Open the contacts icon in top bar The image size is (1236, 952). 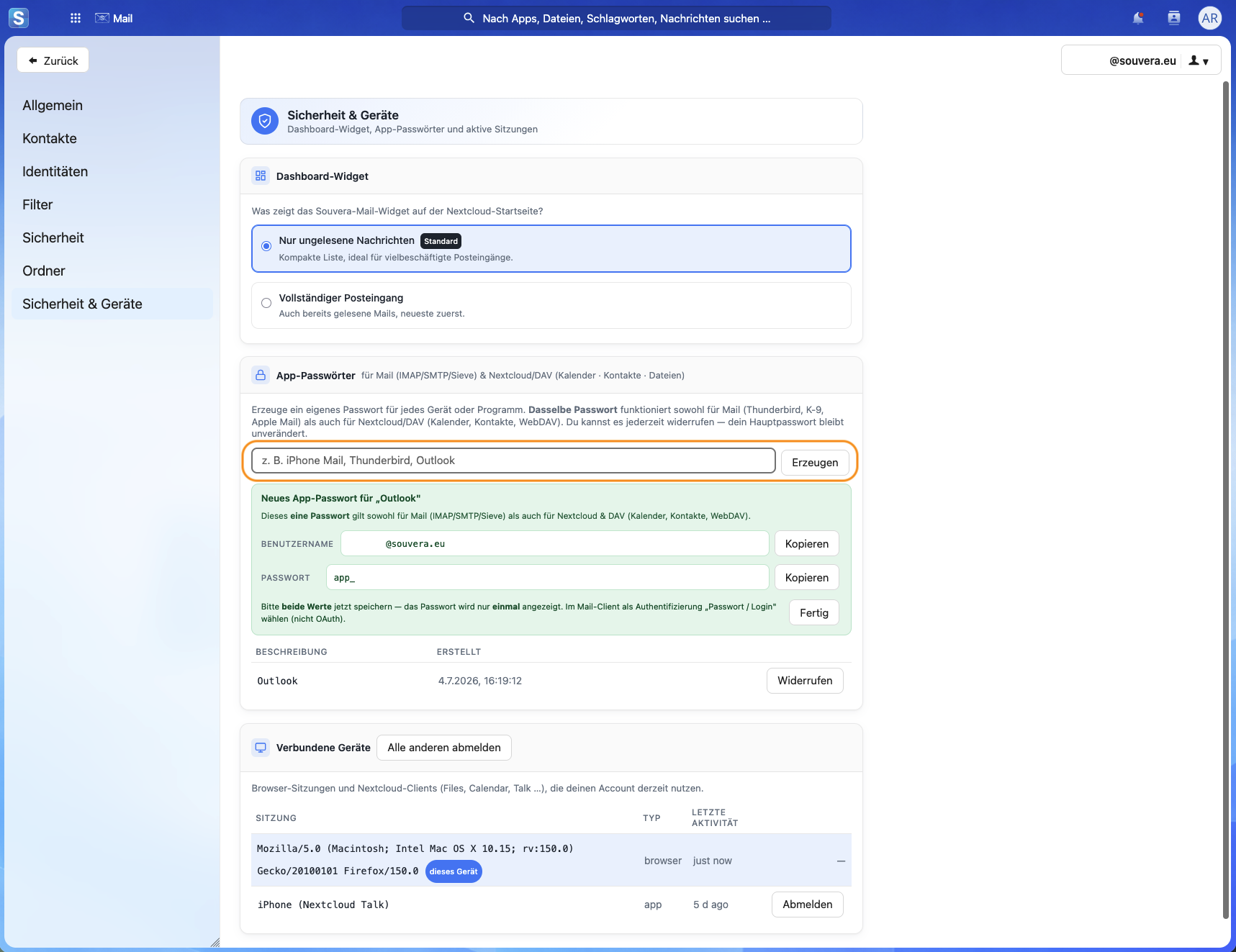click(x=1174, y=18)
